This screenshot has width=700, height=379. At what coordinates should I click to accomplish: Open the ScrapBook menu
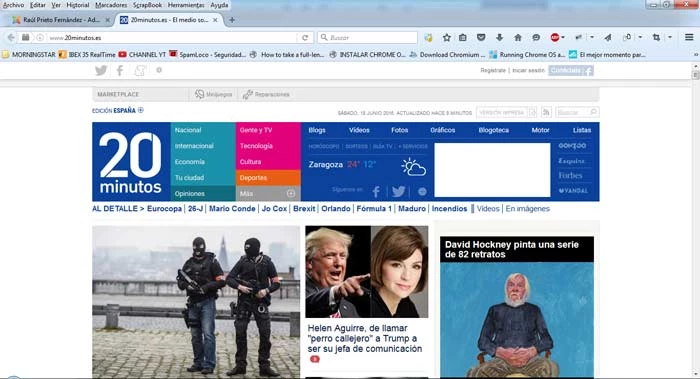[147, 5]
